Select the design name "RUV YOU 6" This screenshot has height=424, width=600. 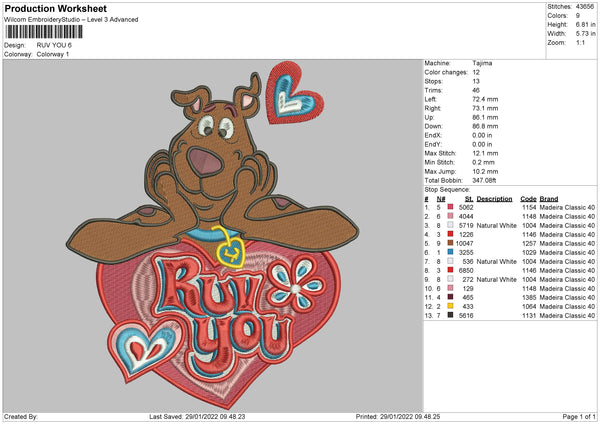pos(54,45)
